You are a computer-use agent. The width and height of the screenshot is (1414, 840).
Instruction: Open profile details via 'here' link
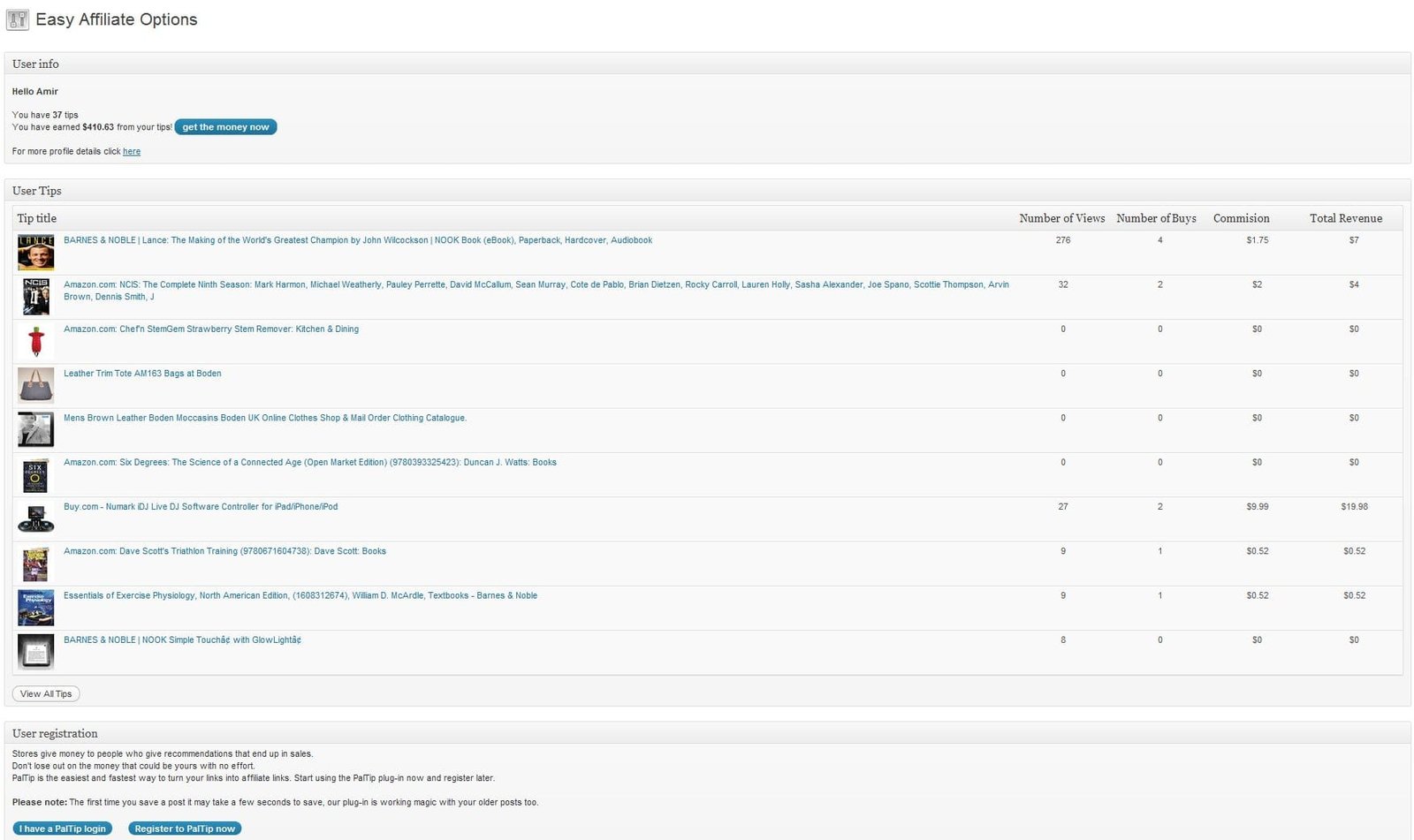click(x=131, y=152)
